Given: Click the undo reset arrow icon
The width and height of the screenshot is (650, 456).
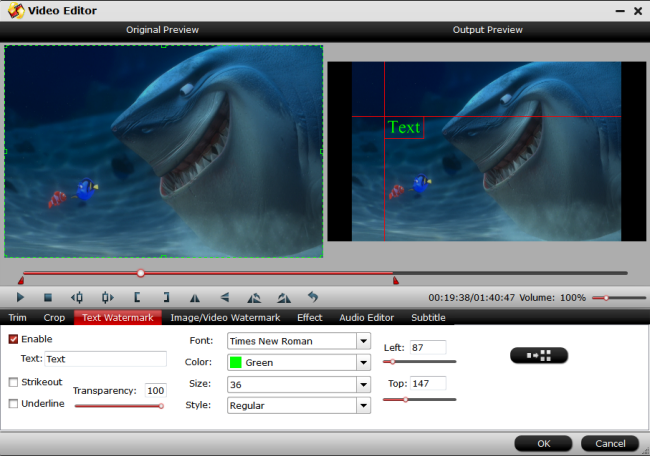Looking at the screenshot, I should 313,297.
